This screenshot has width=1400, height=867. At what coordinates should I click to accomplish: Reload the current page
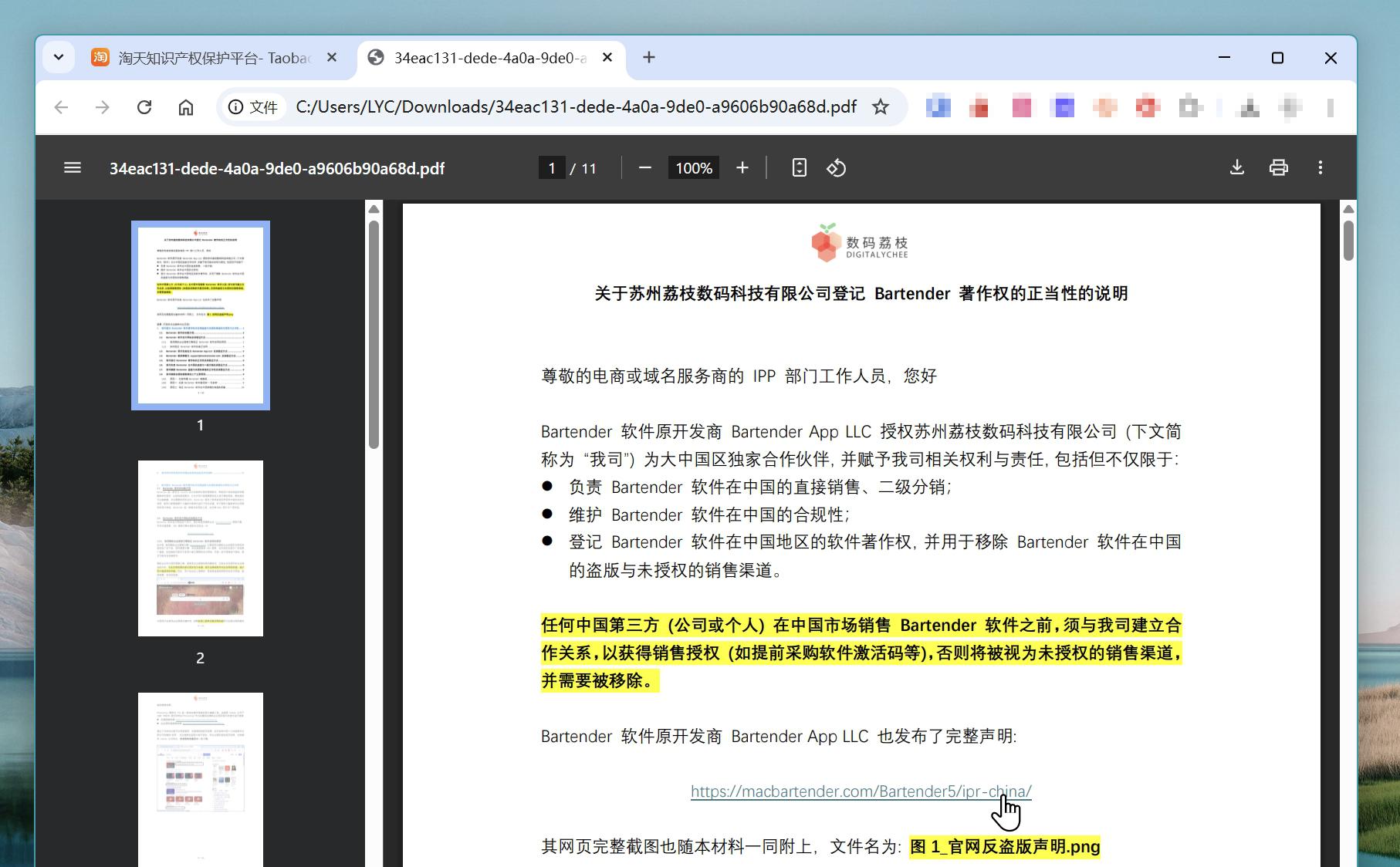point(144,107)
